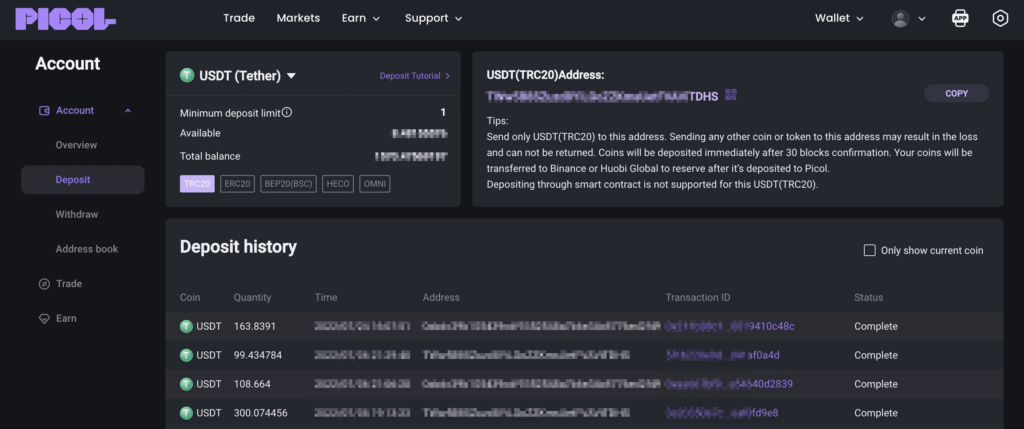Copy the deposit address with COPY button
Screen dimensions: 1024x429
coord(957,93)
